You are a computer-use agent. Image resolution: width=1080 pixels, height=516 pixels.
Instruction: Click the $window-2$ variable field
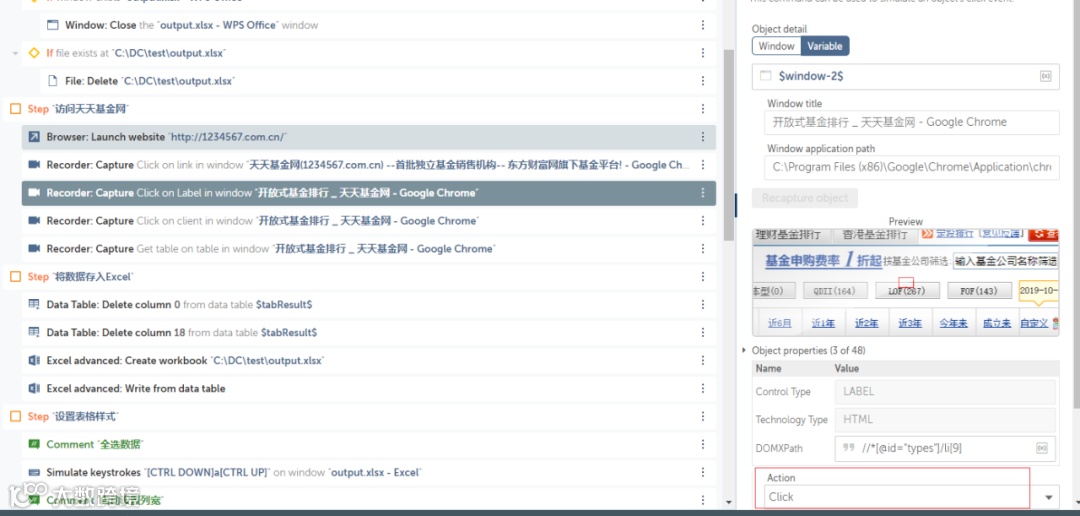point(906,76)
